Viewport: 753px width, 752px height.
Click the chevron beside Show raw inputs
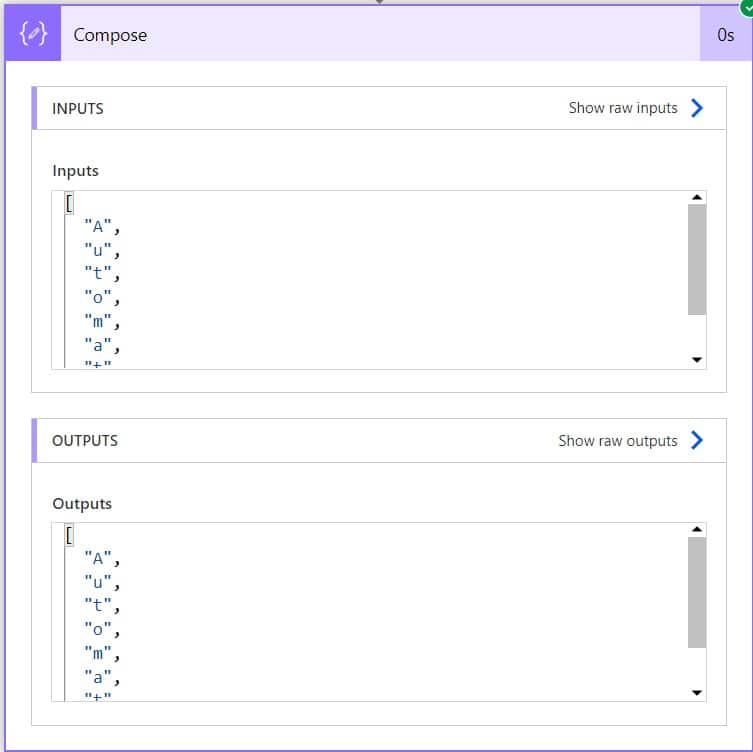tap(697, 108)
